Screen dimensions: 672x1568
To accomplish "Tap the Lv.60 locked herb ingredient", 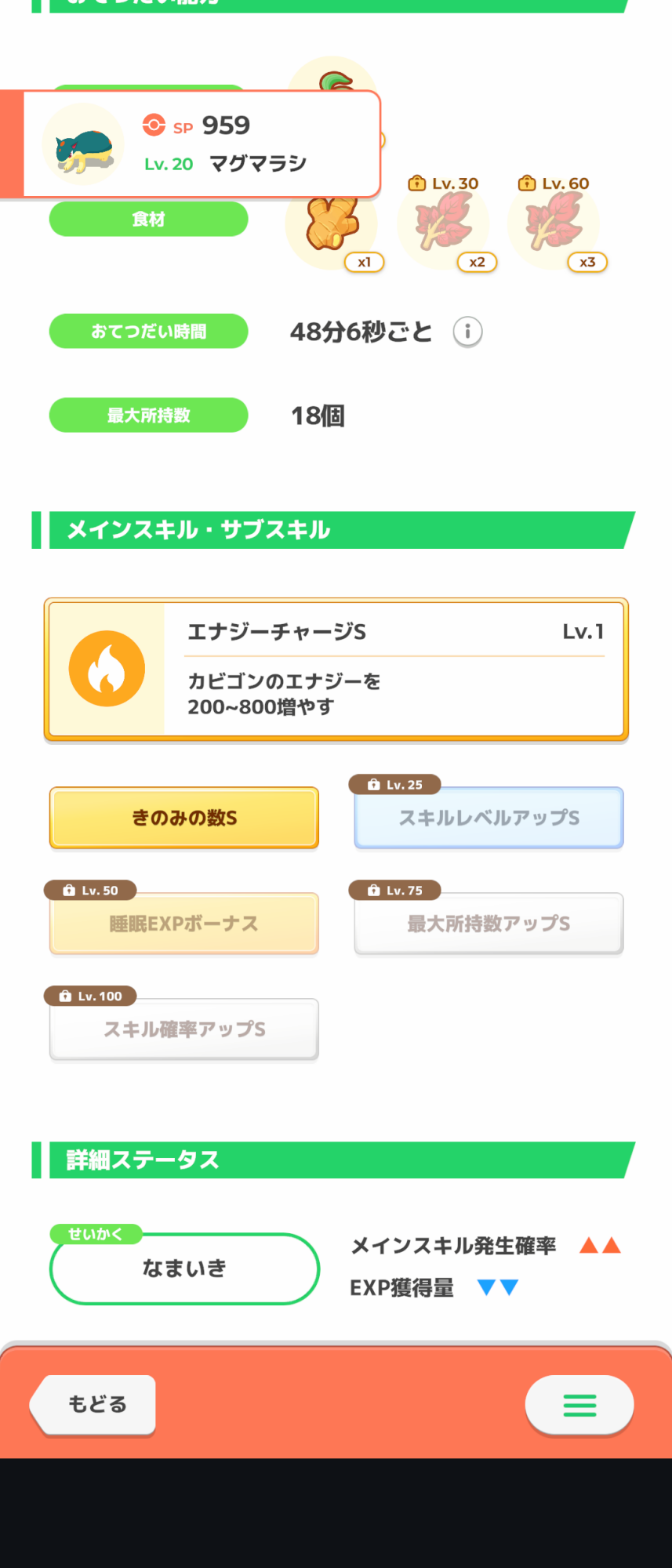I will (x=554, y=224).
